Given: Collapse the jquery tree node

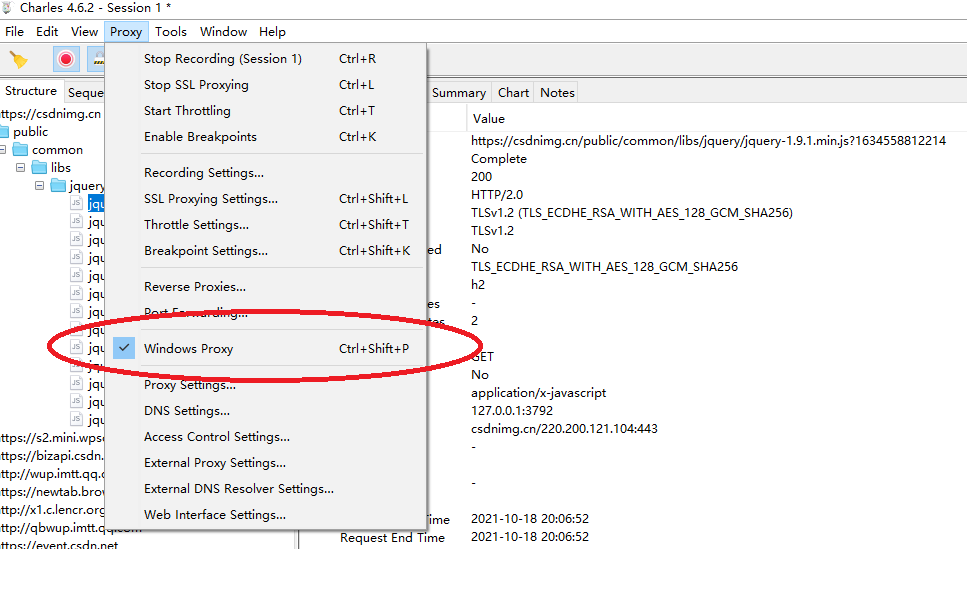Looking at the screenshot, I should 38,184.
